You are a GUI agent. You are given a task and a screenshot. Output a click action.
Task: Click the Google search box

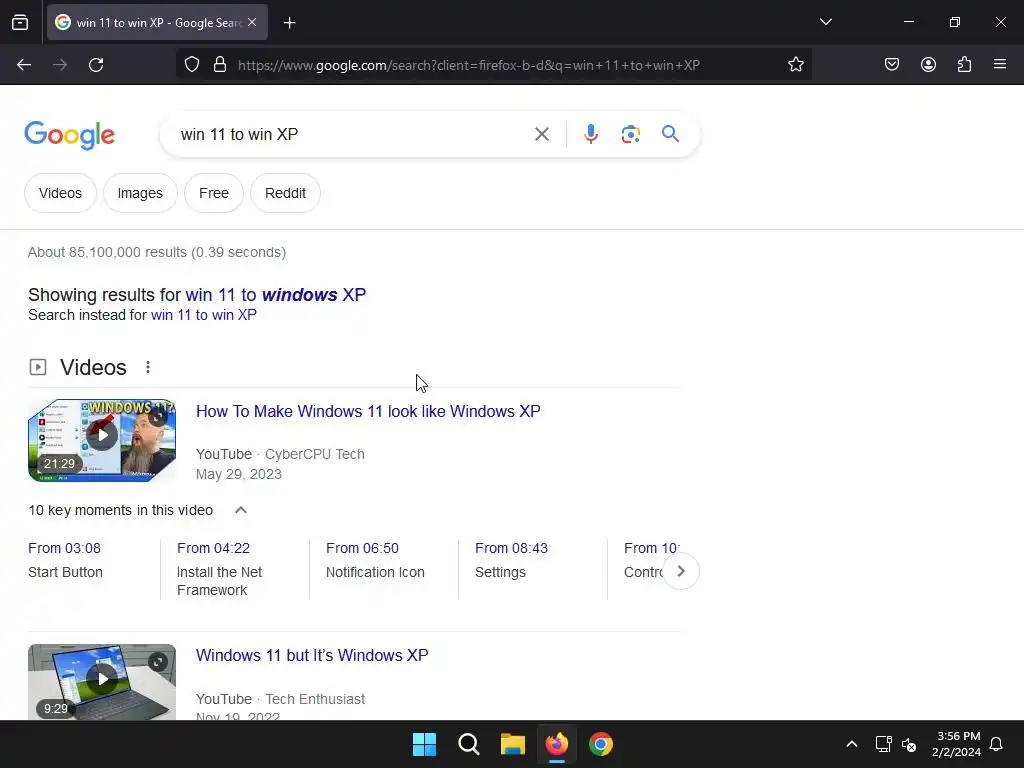point(353,135)
